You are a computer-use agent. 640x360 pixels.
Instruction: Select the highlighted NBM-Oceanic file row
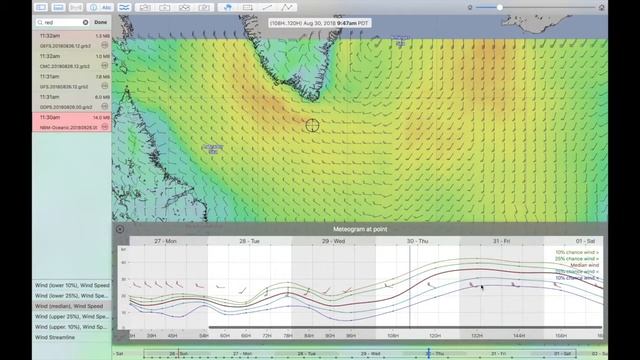click(x=72, y=122)
